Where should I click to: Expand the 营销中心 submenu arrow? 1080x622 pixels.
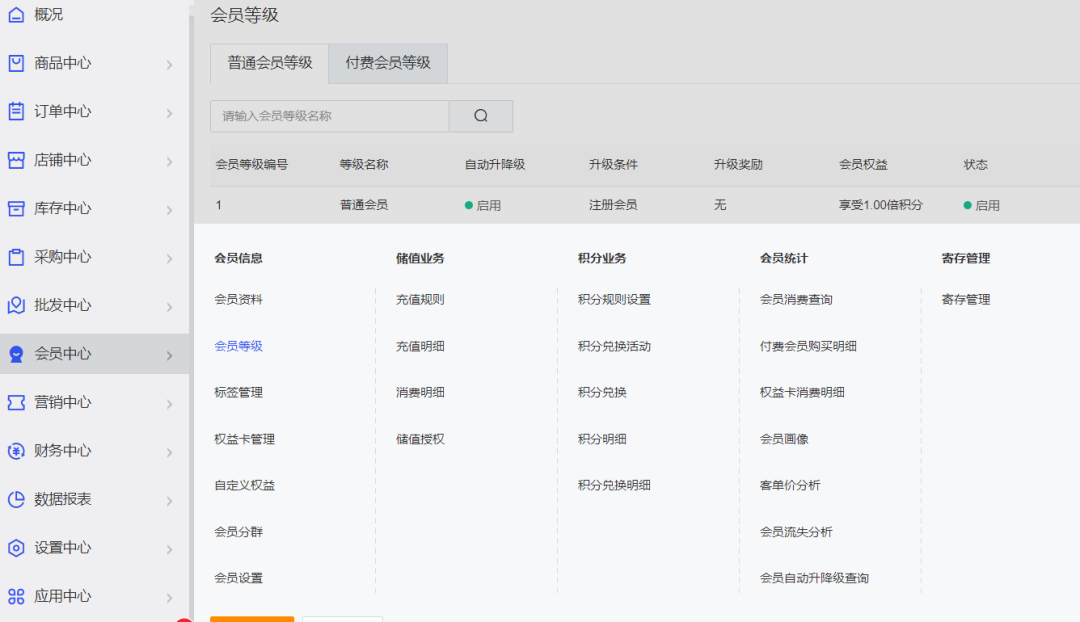click(x=169, y=403)
